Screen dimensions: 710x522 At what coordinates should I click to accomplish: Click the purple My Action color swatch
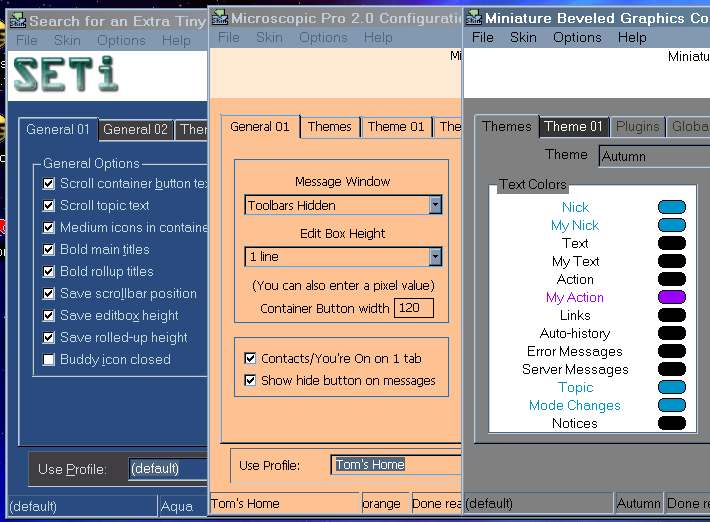point(672,297)
